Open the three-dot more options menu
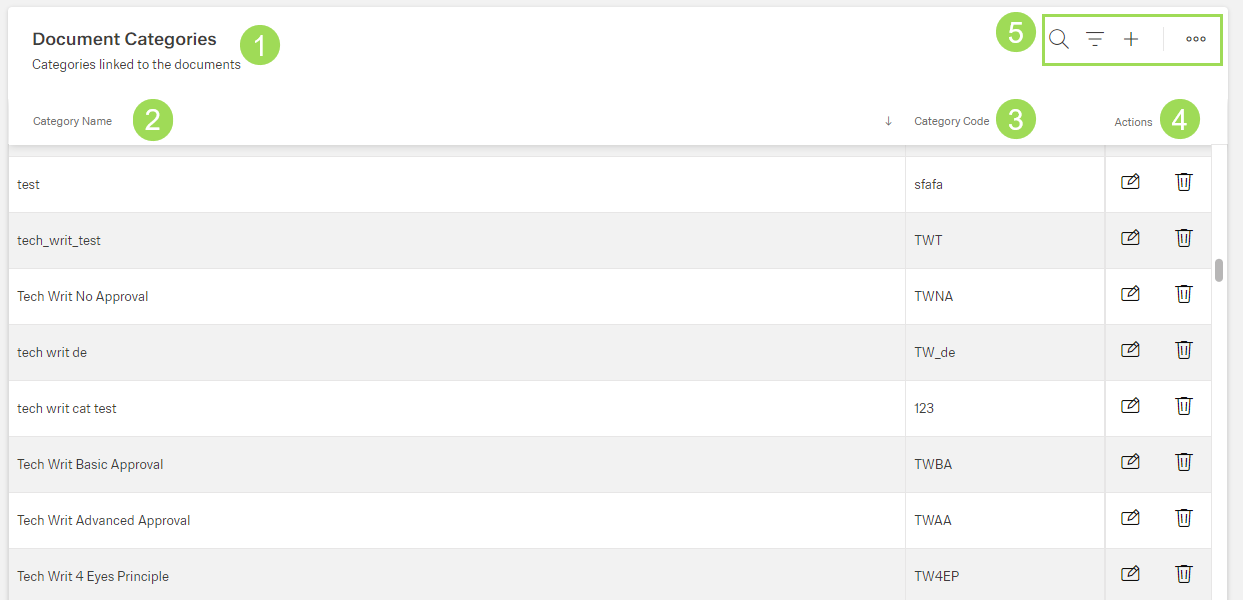 [x=1196, y=39]
